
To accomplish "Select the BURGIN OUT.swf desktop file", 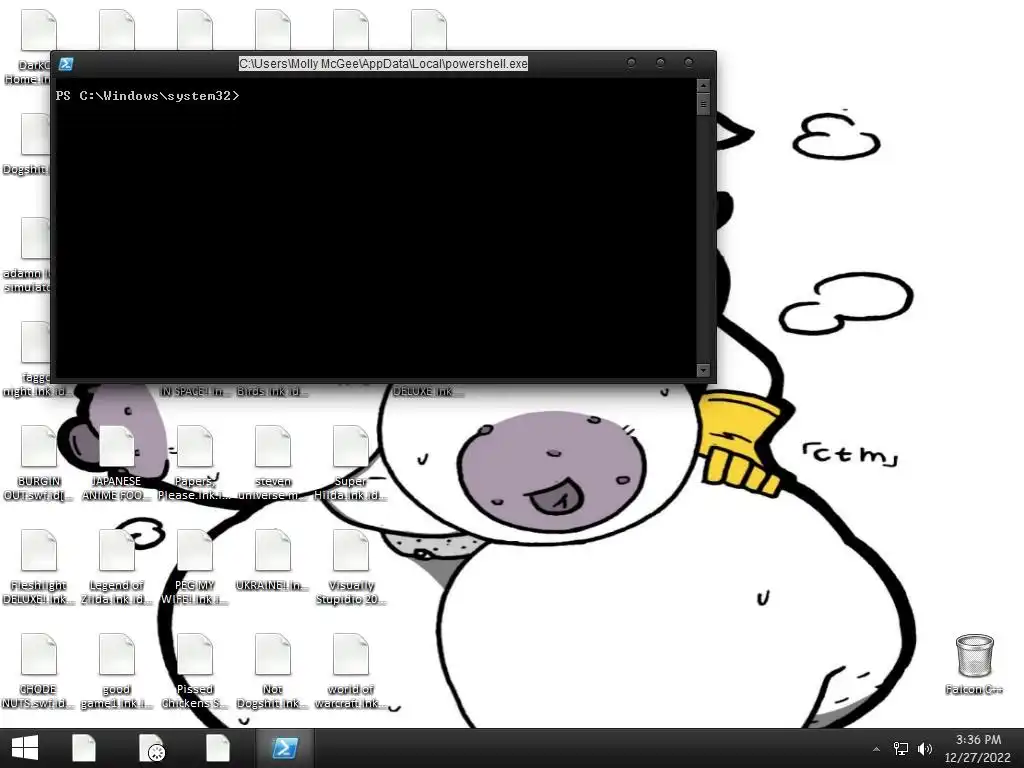I will tap(39, 463).
